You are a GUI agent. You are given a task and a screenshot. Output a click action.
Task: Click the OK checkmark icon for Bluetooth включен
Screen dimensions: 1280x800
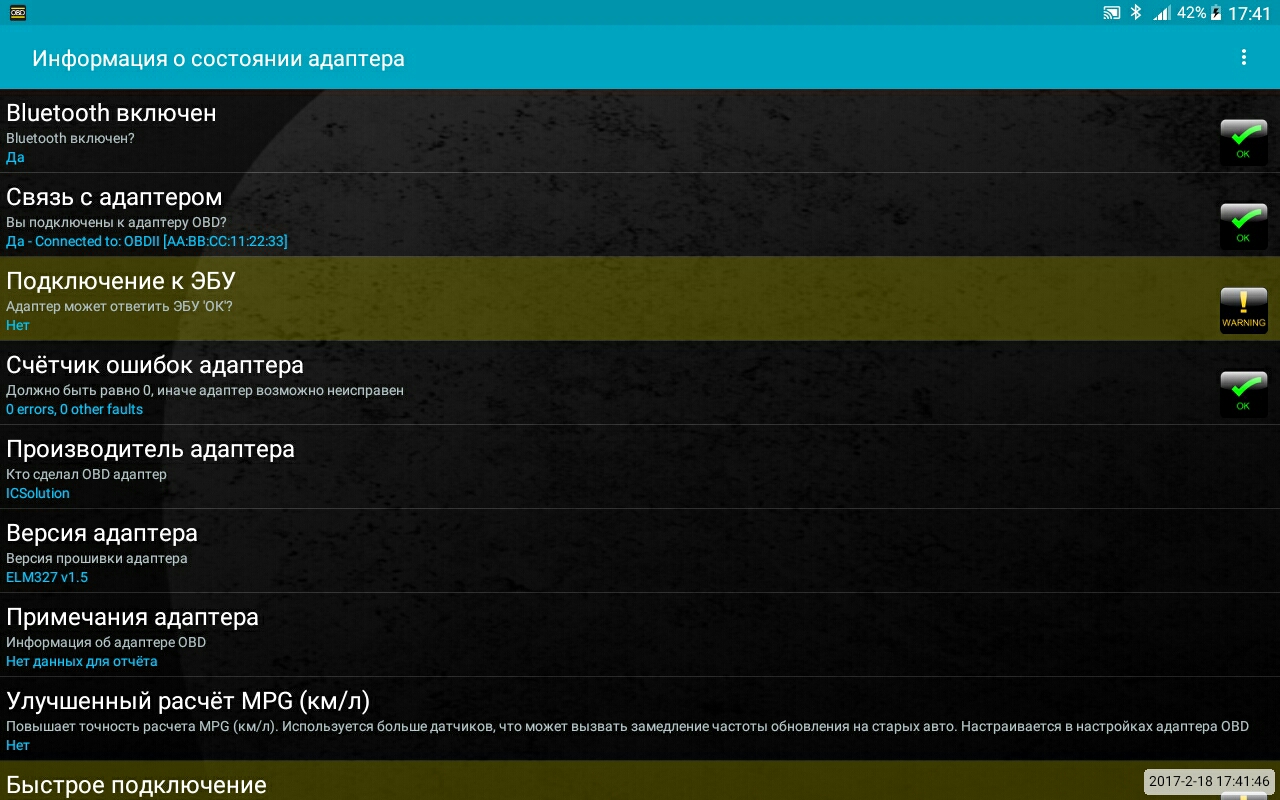[x=1244, y=142]
